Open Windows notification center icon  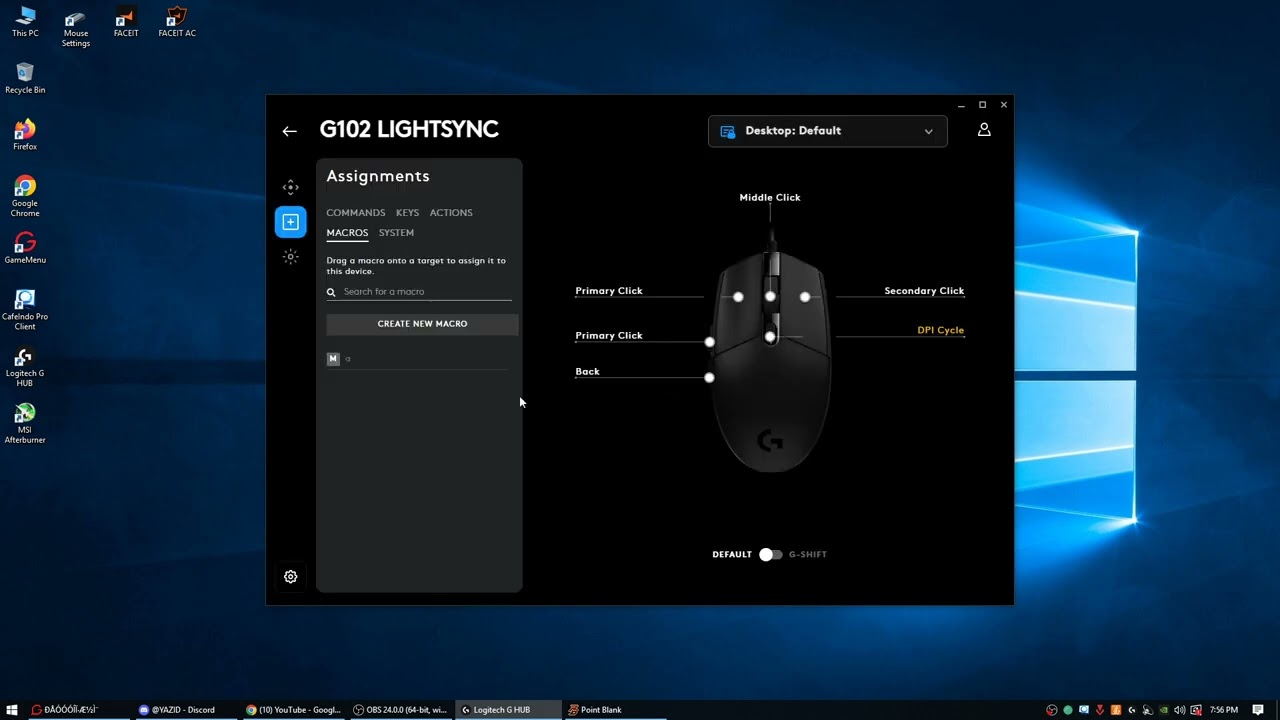pyautogui.click(x=1258, y=710)
